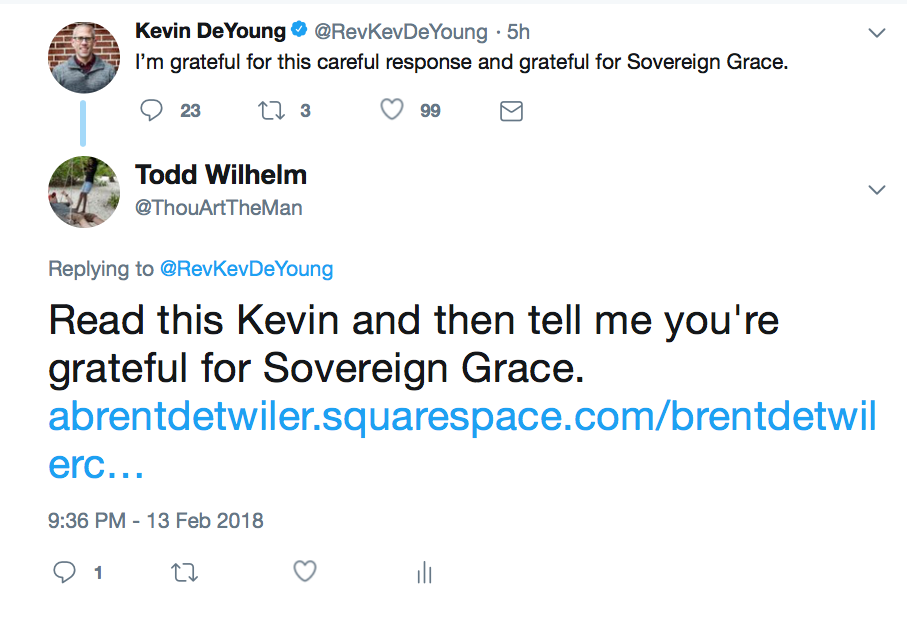This screenshot has height=624, width=907.
Task: Click @RevKevDeYoung in Replying to line
Action: (x=246, y=269)
